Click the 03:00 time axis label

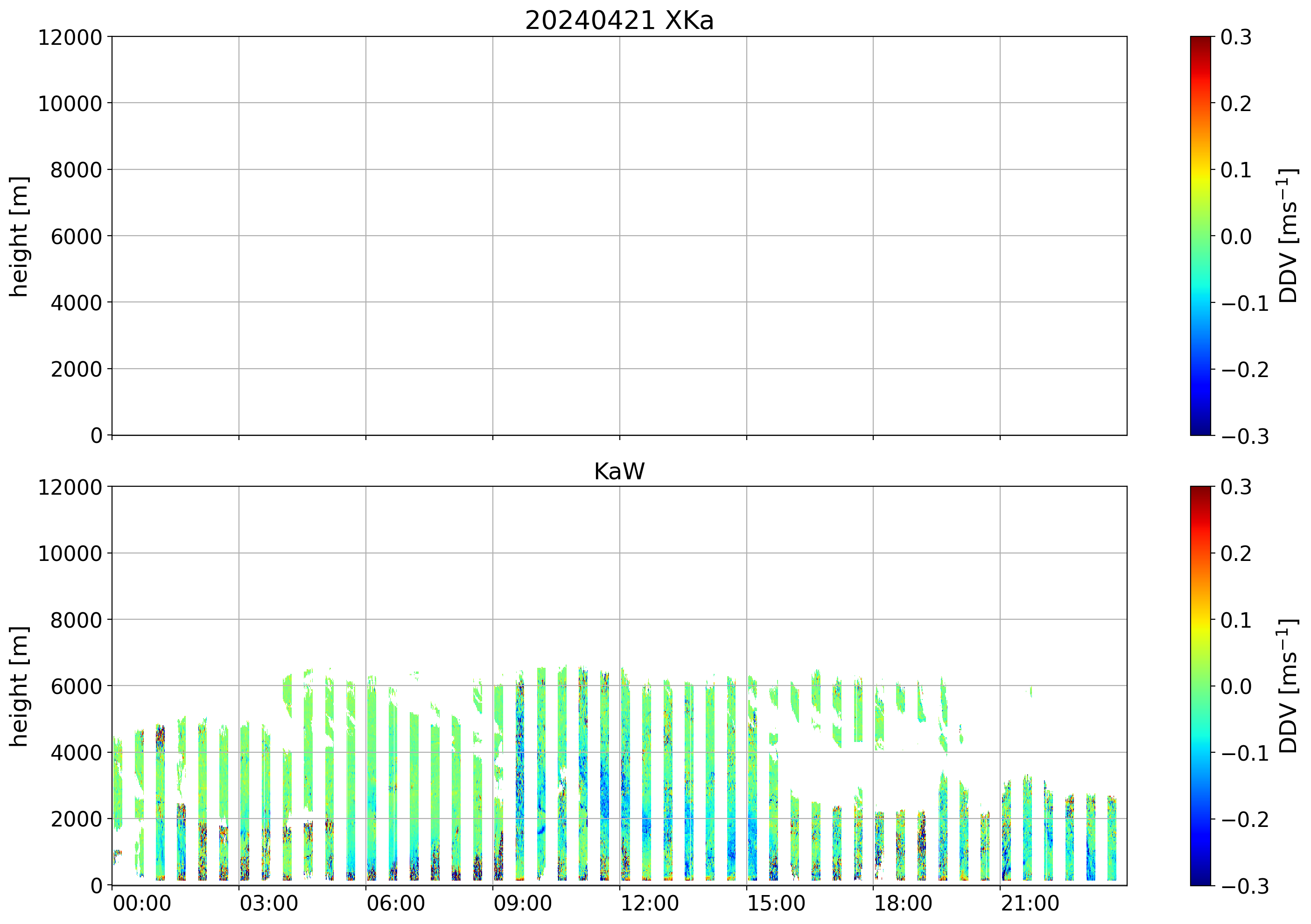[x=268, y=904]
